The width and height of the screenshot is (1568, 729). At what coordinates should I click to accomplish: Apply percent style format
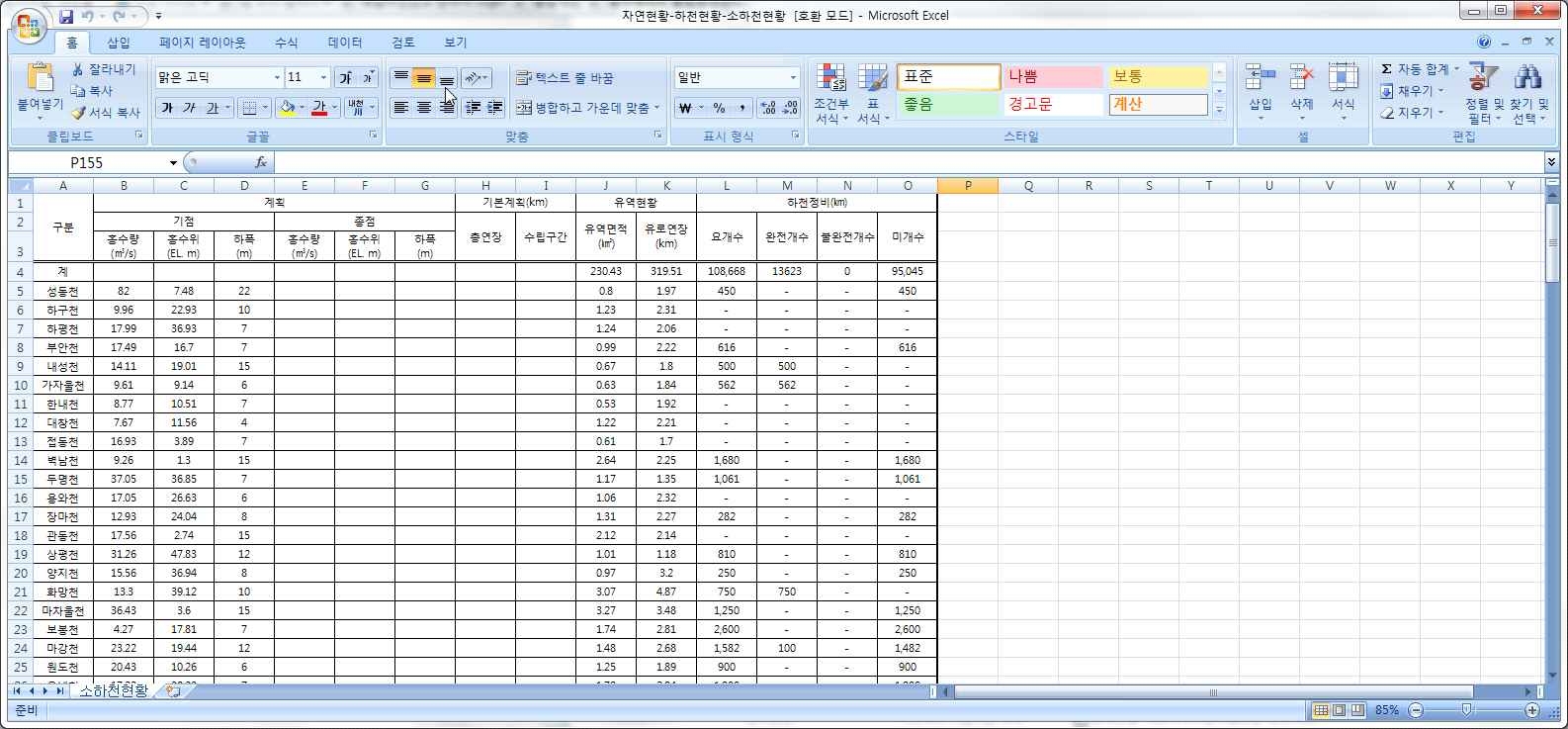click(x=719, y=107)
